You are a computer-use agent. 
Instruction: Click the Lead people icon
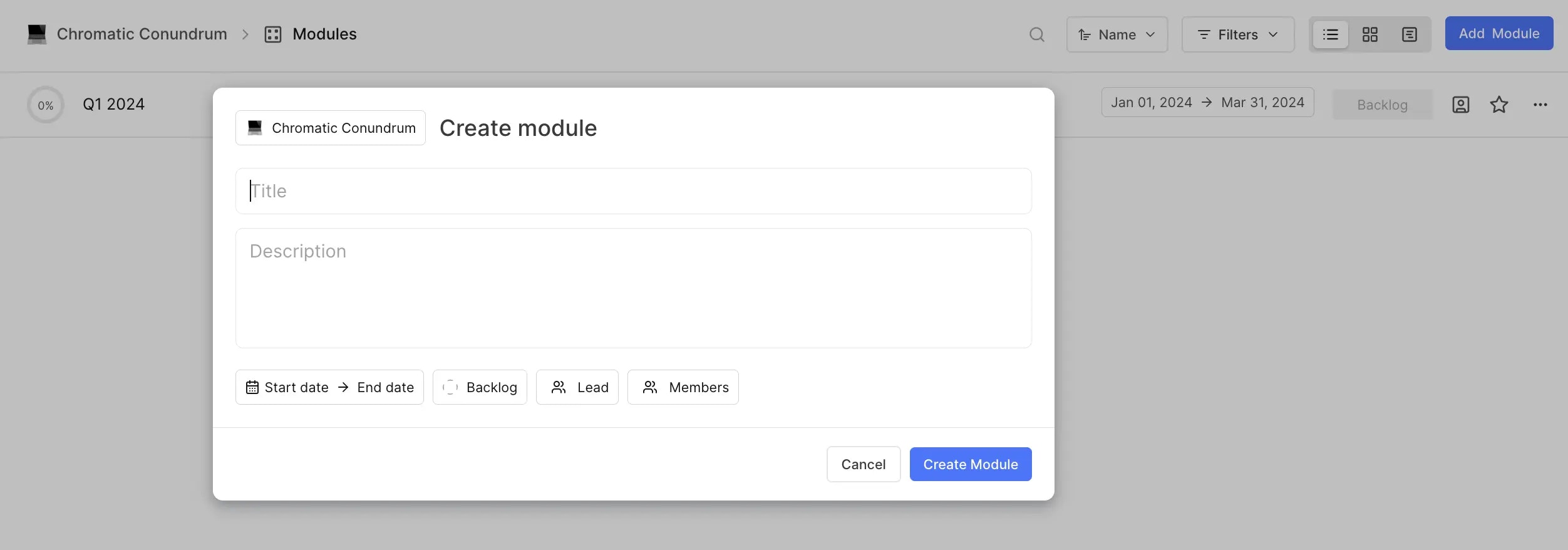pos(559,387)
